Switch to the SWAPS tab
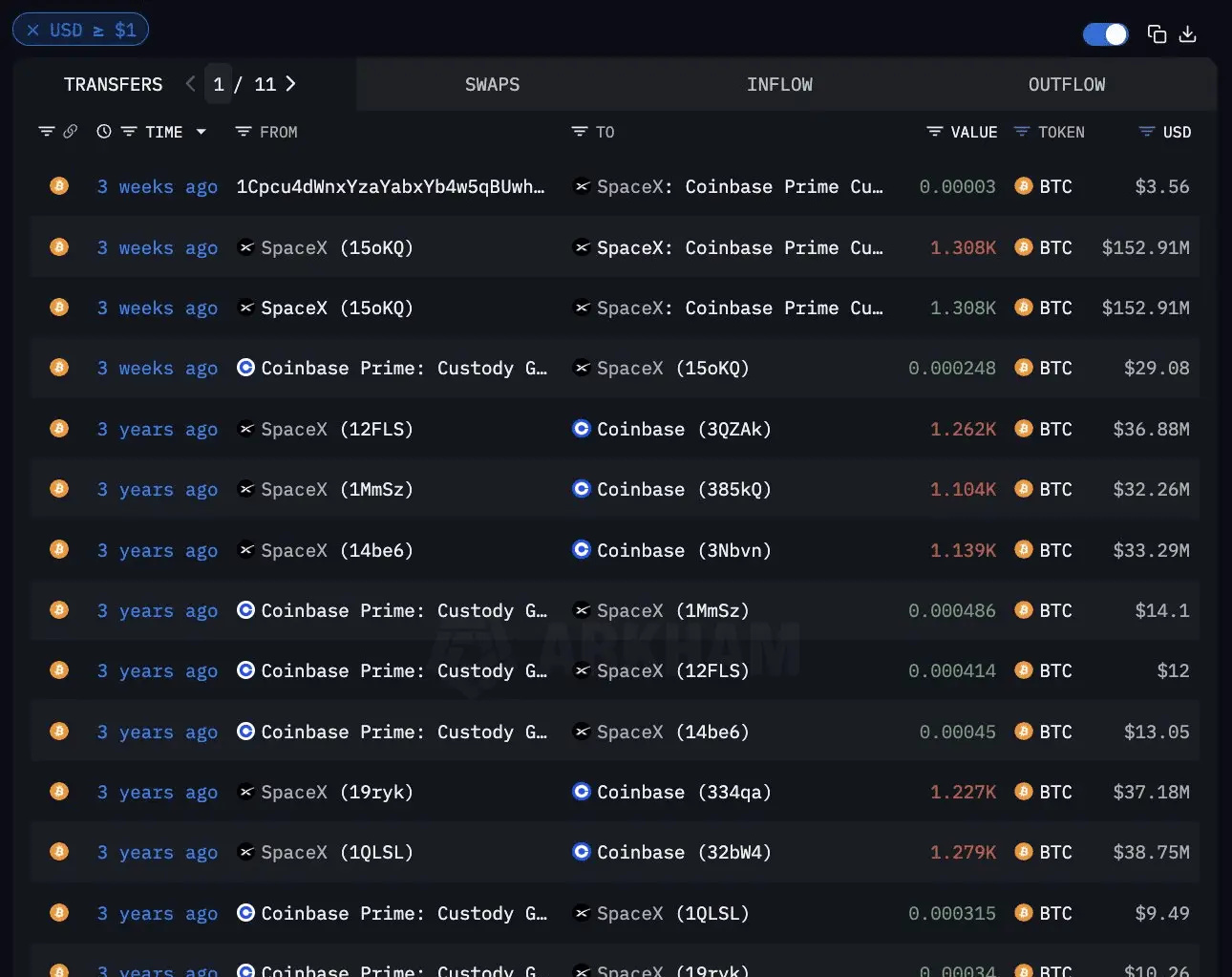This screenshot has height=977, width=1232. (x=493, y=84)
